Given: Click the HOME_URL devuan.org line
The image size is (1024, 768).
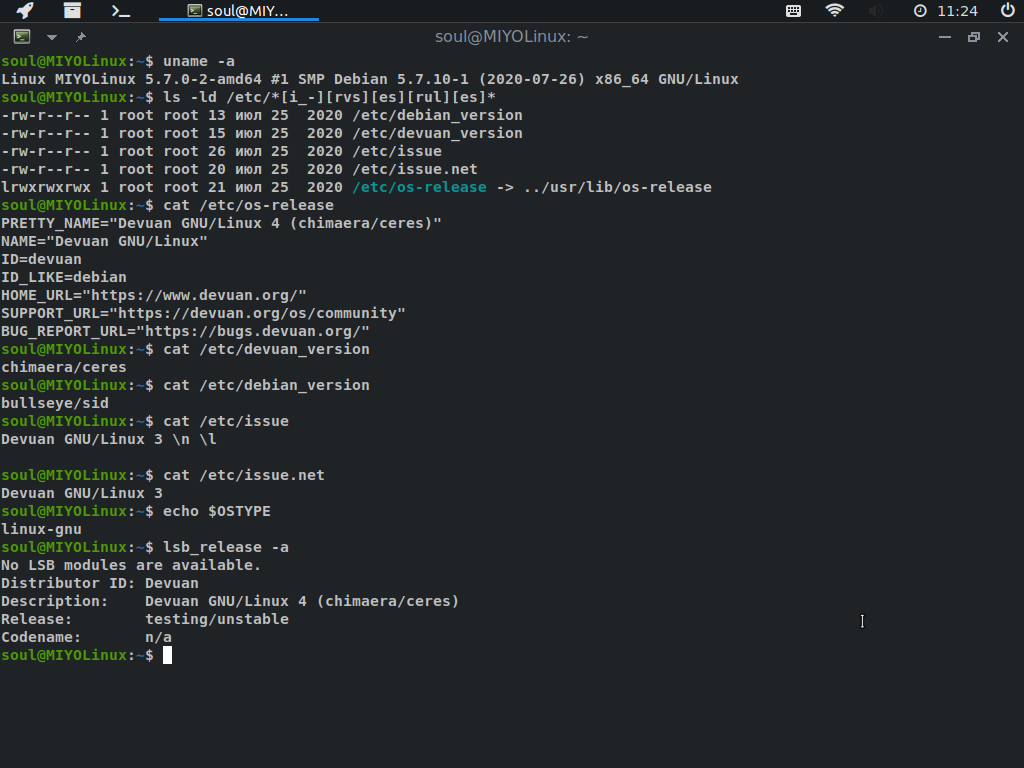Looking at the screenshot, I should point(154,295).
